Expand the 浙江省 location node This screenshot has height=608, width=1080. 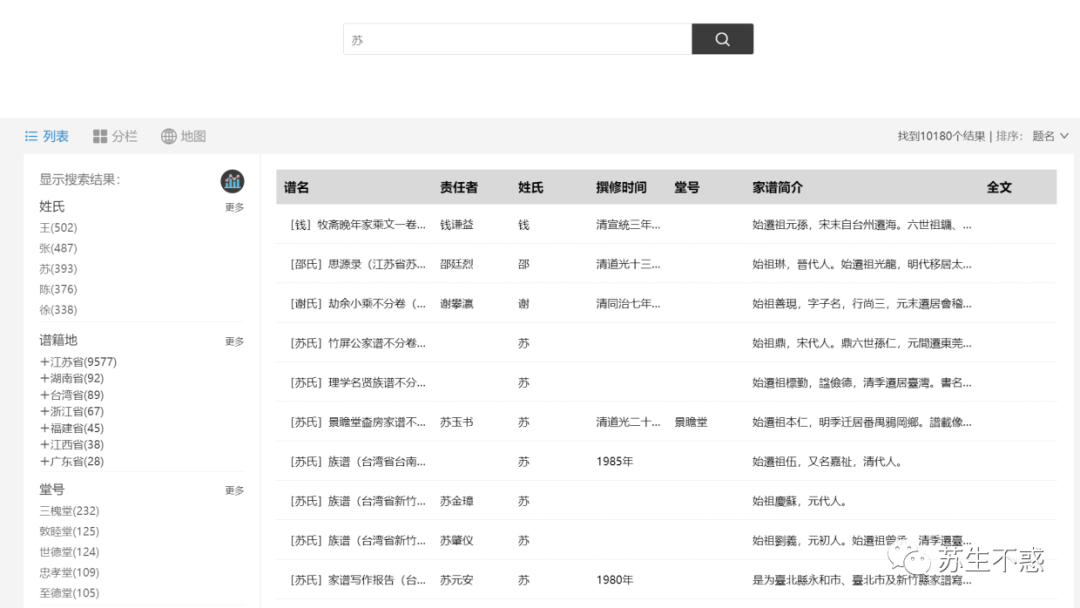[x=45, y=411]
